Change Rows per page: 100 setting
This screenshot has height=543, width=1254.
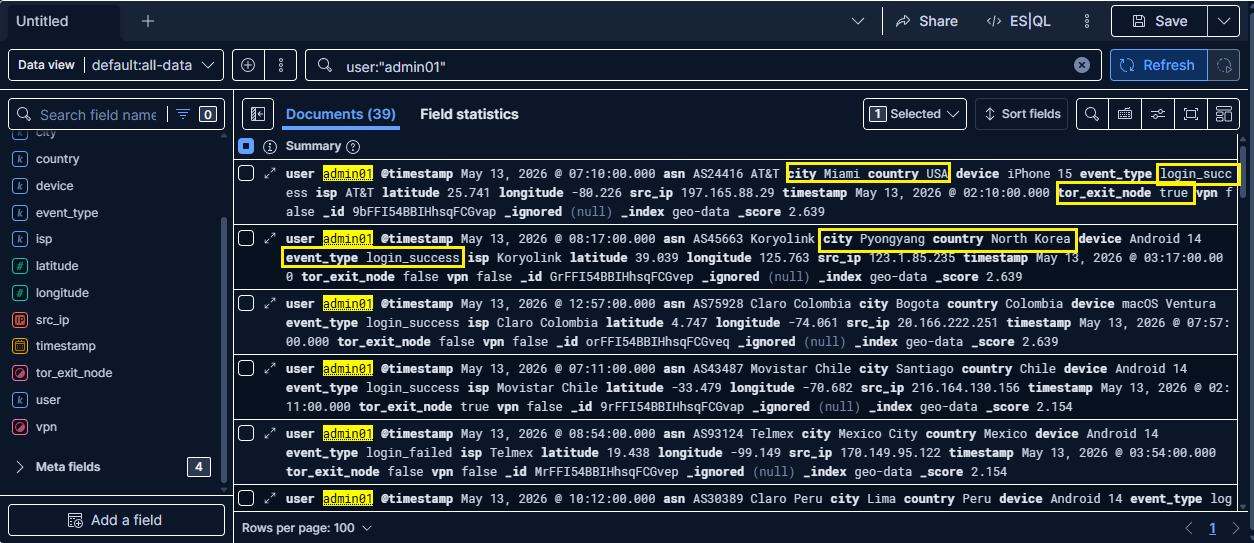pos(307,528)
